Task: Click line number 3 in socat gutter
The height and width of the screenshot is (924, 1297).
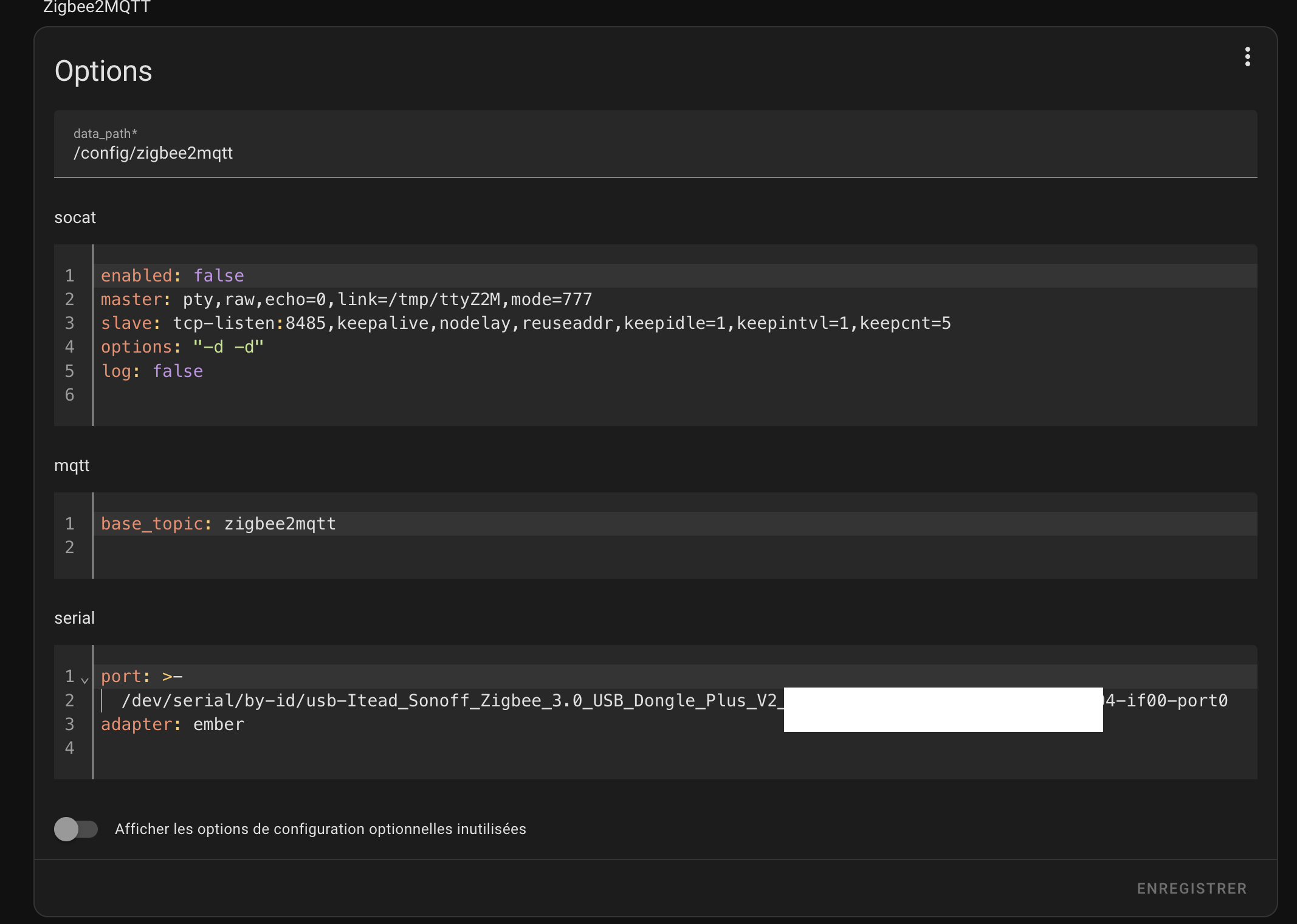Action: coord(70,323)
